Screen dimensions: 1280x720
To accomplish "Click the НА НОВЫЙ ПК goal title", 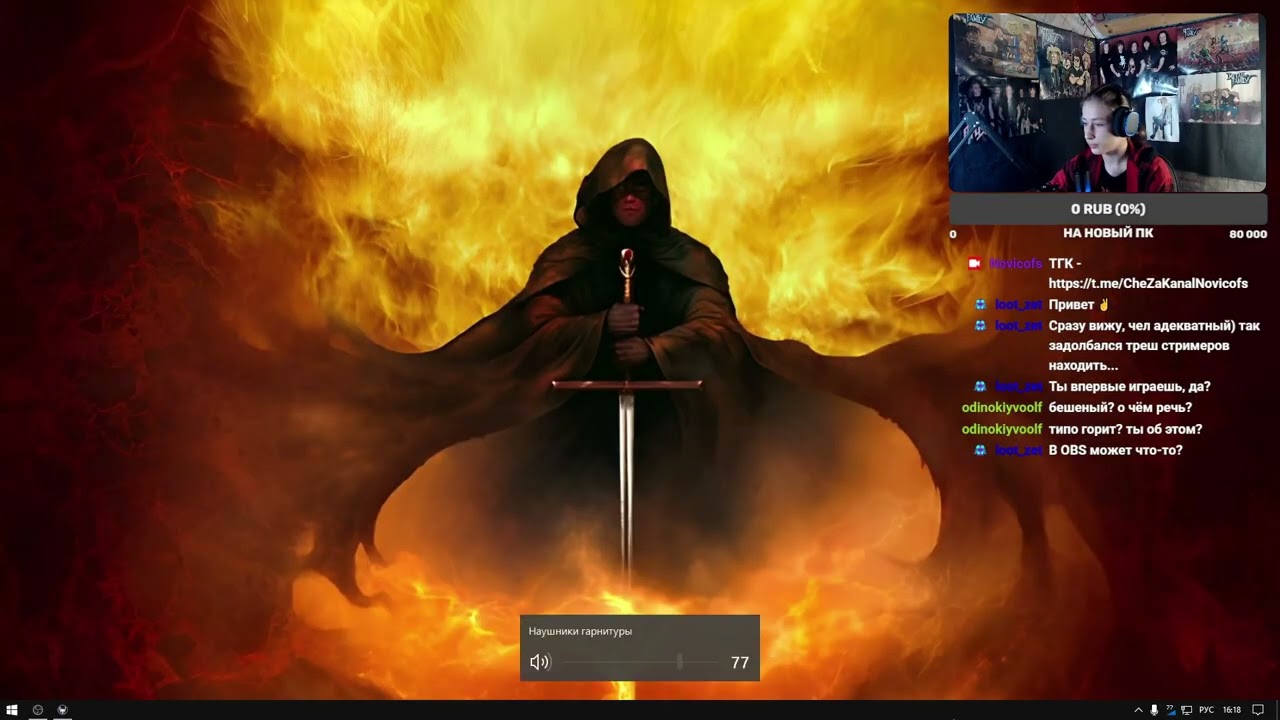I will [x=1108, y=233].
